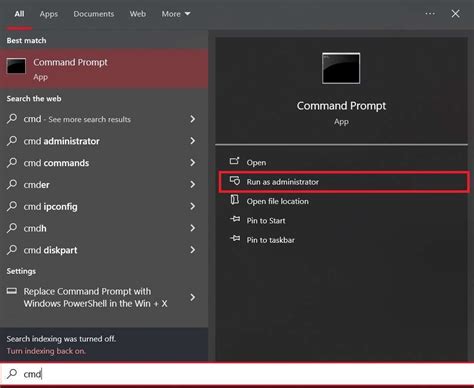Click 'Turn indexing back on' link

coord(46,351)
